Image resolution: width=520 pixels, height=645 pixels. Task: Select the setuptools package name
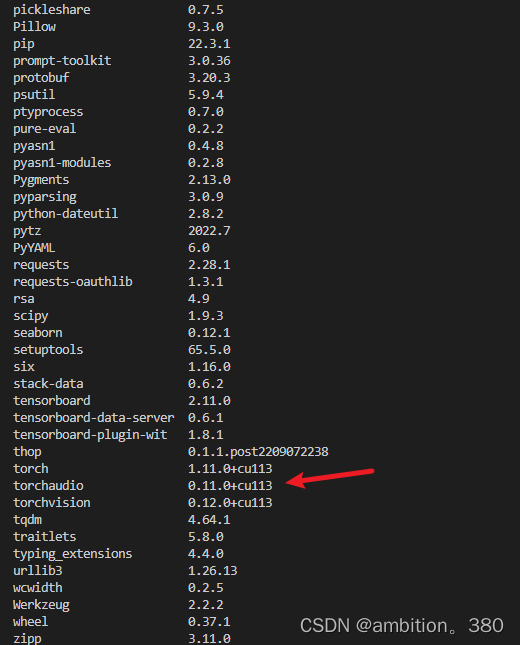point(48,350)
